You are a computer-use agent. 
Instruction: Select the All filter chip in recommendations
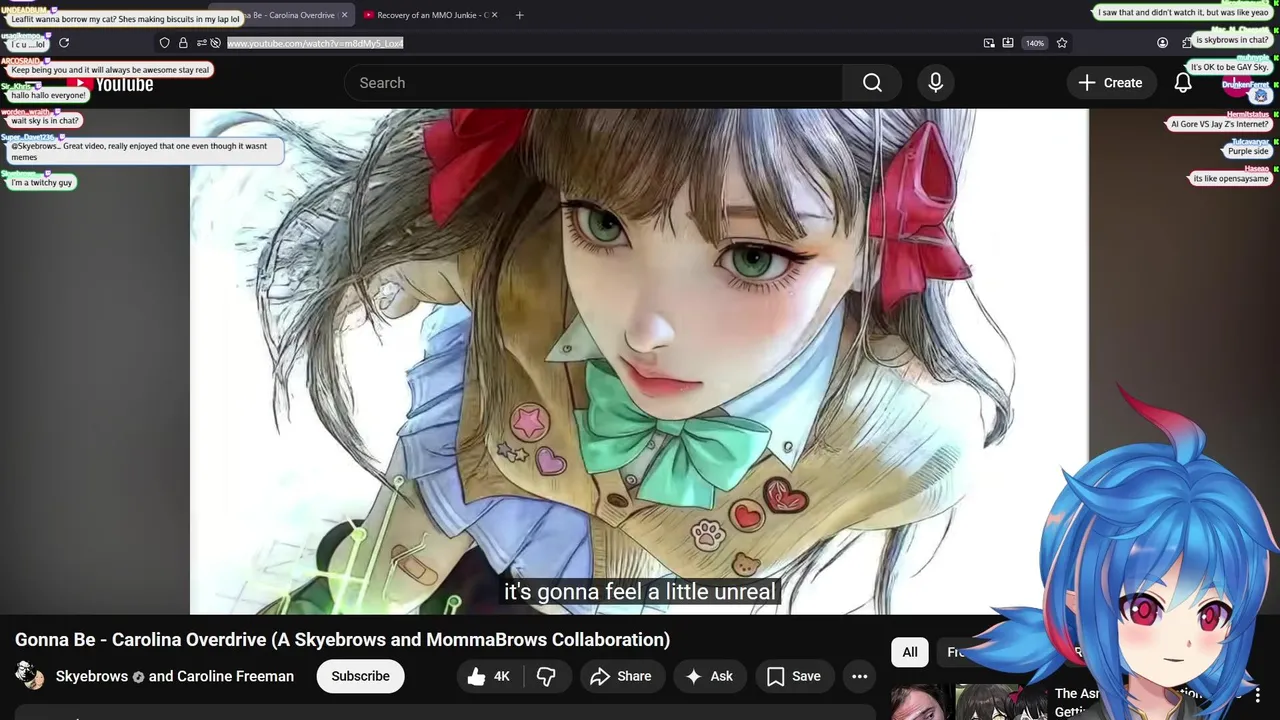point(910,652)
